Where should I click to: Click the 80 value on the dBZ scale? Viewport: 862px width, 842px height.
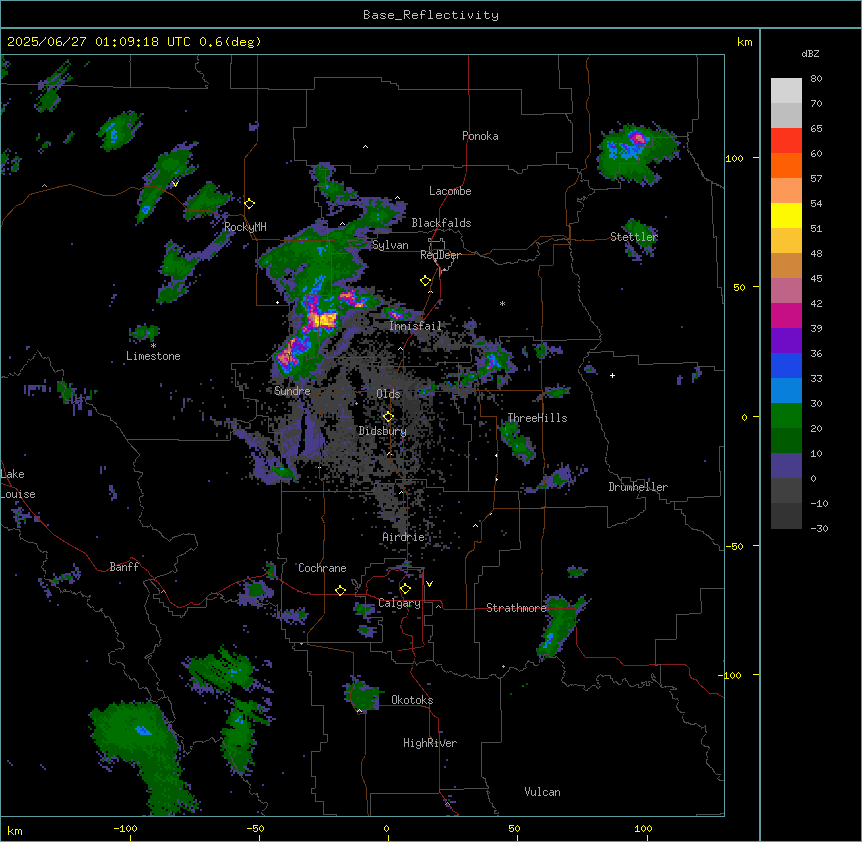point(816,79)
